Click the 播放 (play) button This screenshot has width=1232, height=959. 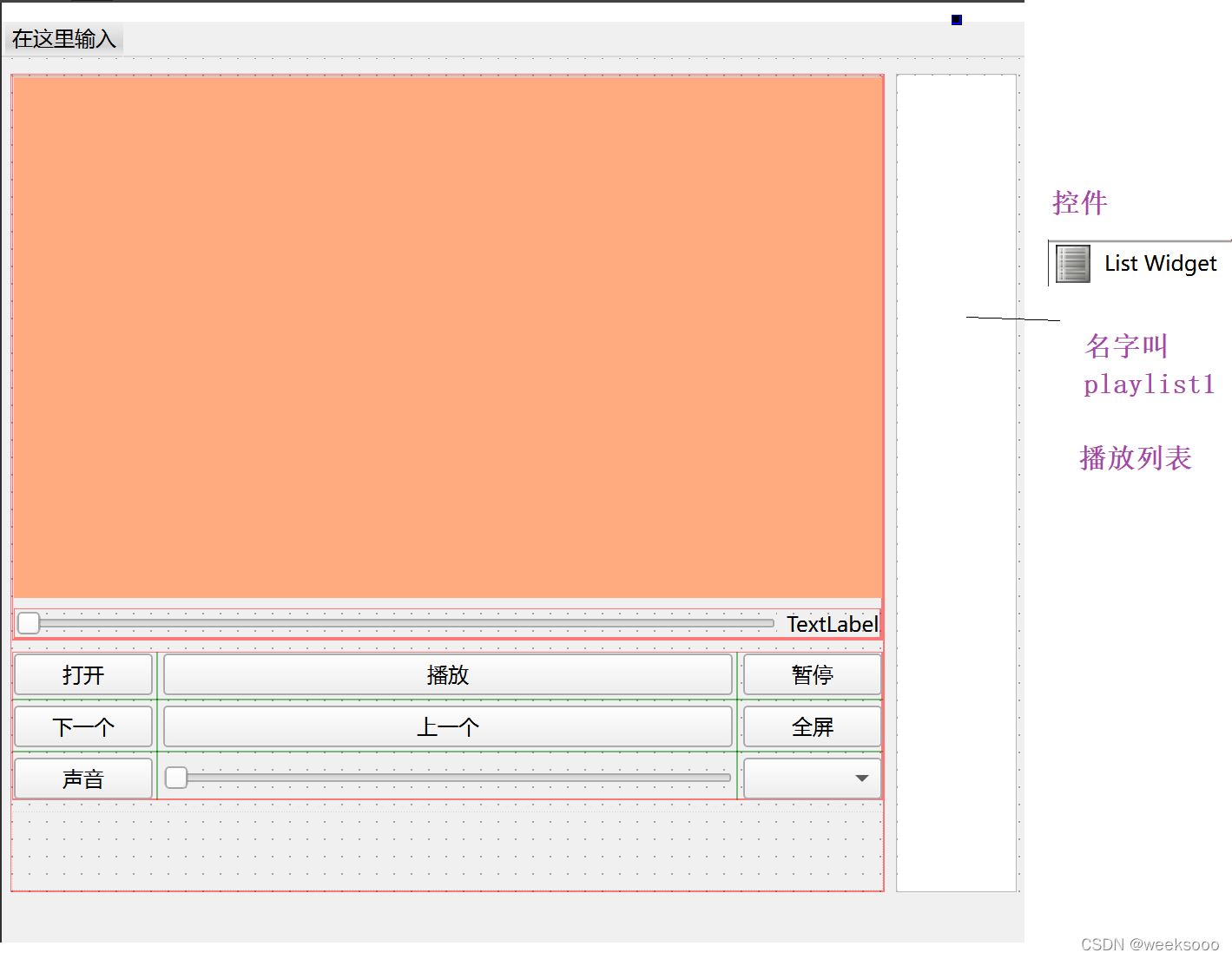[448, 674]
